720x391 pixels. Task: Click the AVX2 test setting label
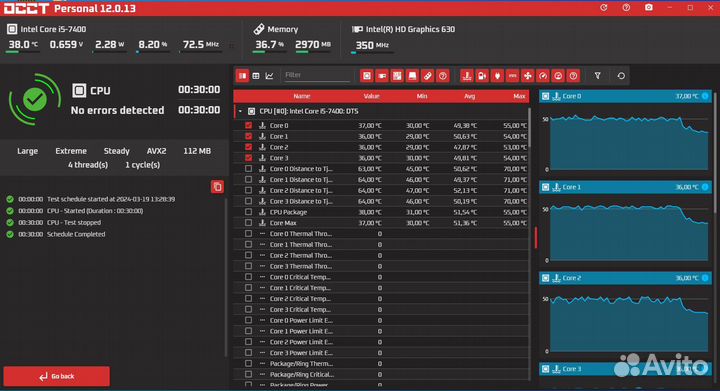[156, 151]
